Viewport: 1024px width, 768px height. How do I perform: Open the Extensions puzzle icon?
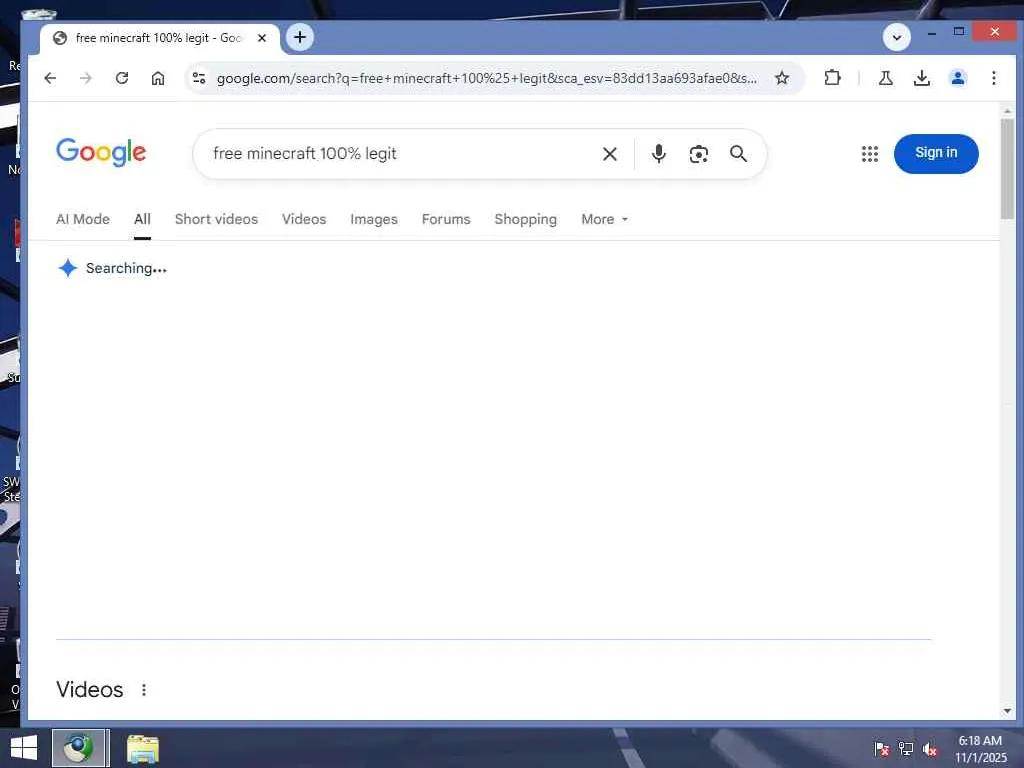[832, 78]
